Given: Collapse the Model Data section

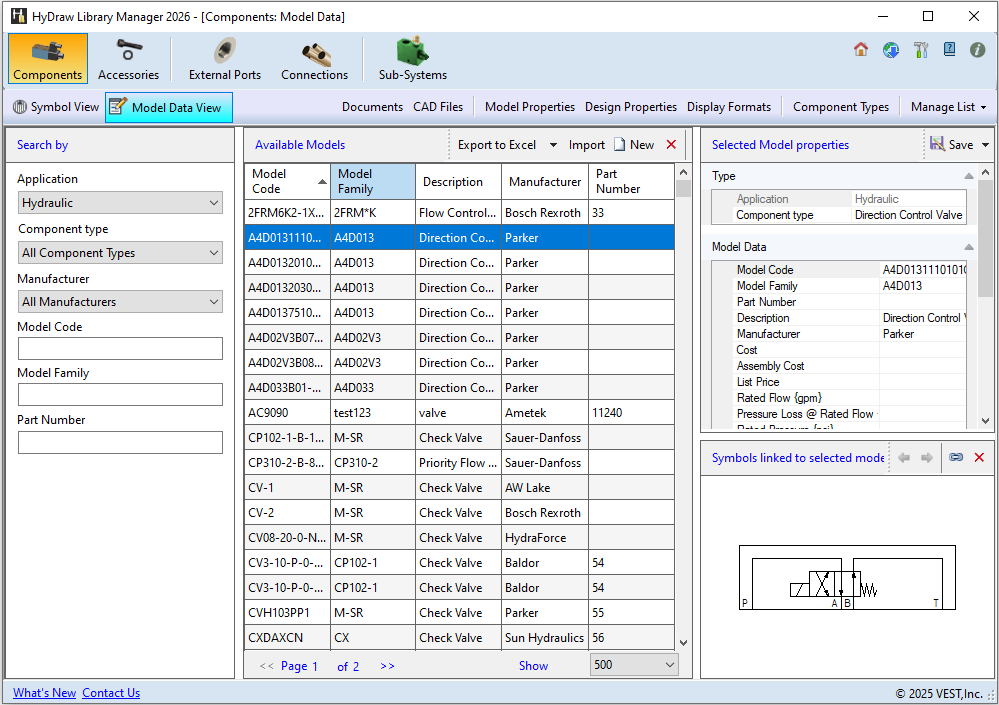Looking at the screenshot, I should (968, 247).
